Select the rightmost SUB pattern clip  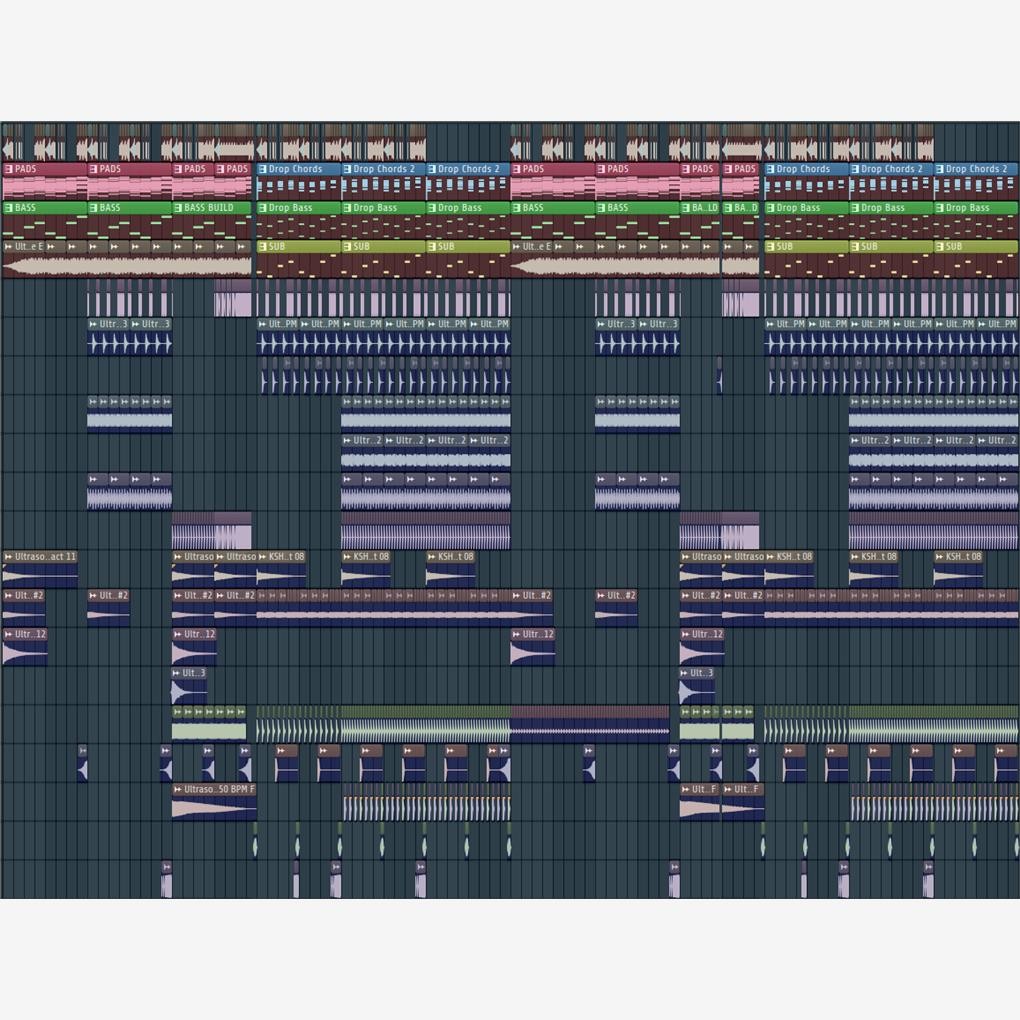point(976,259)
